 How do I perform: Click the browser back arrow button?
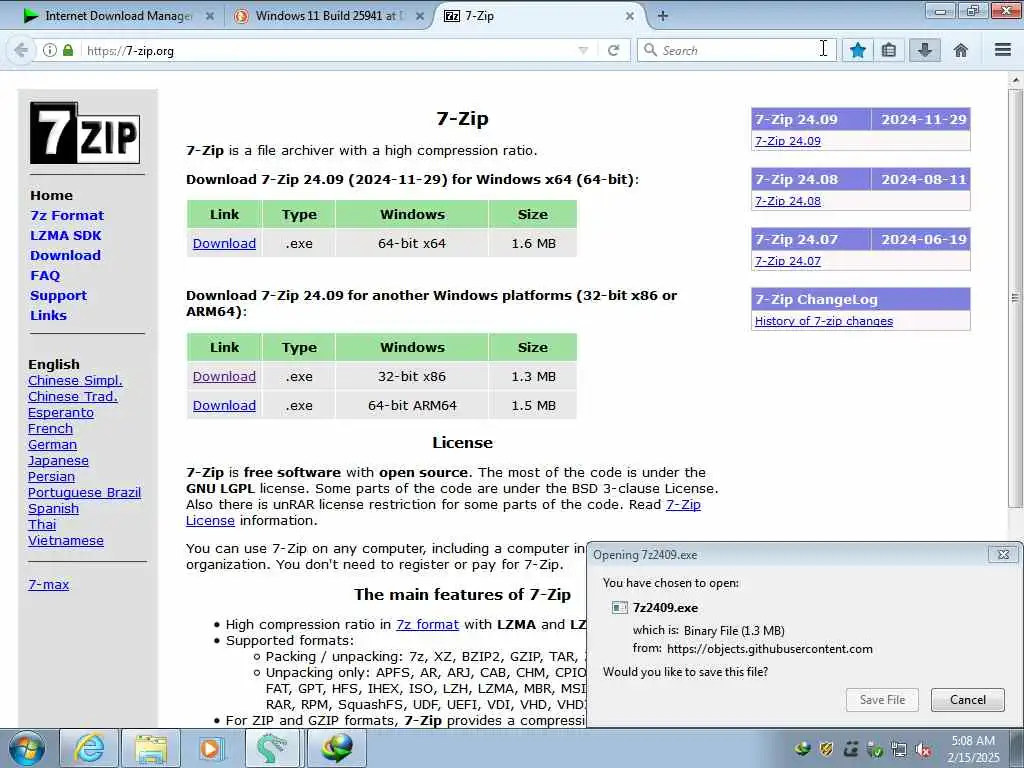(x=21, y=50)
